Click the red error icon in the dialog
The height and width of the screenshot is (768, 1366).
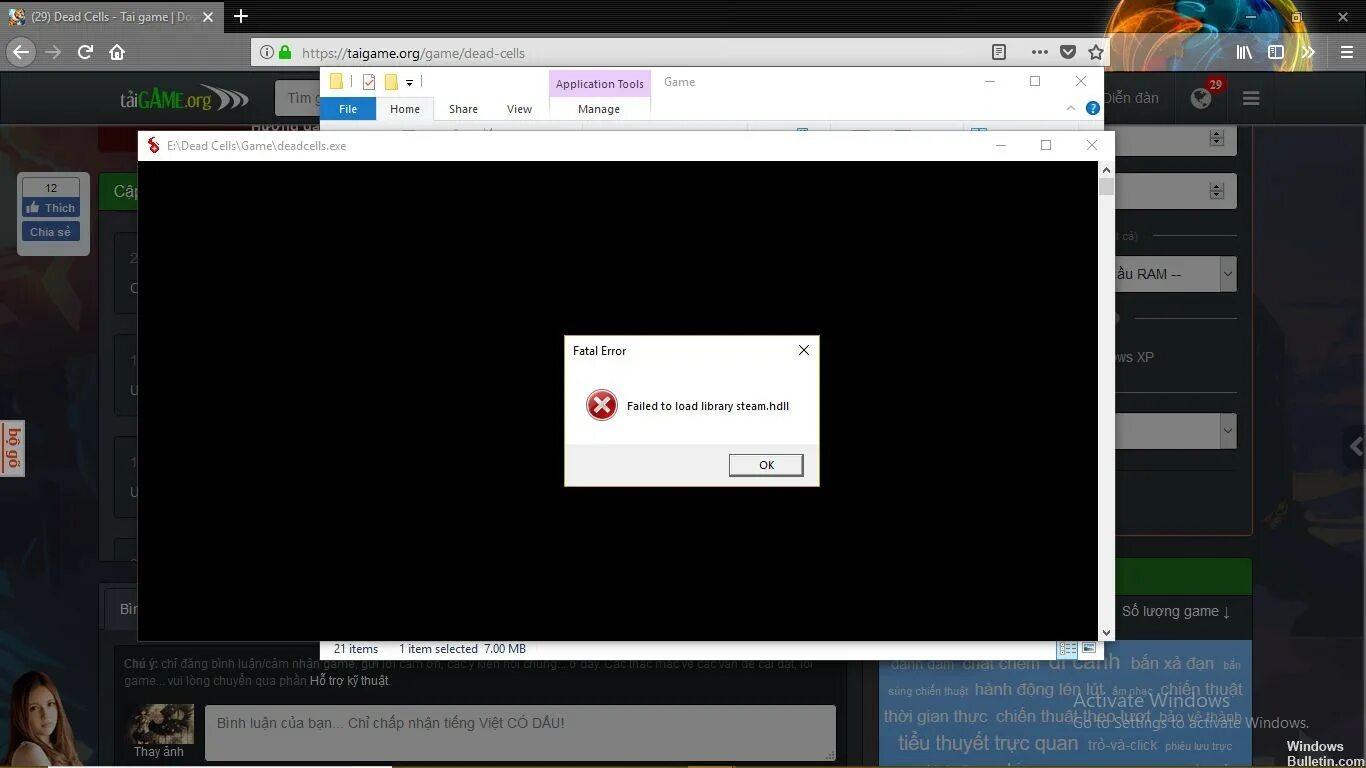(601, 405)
